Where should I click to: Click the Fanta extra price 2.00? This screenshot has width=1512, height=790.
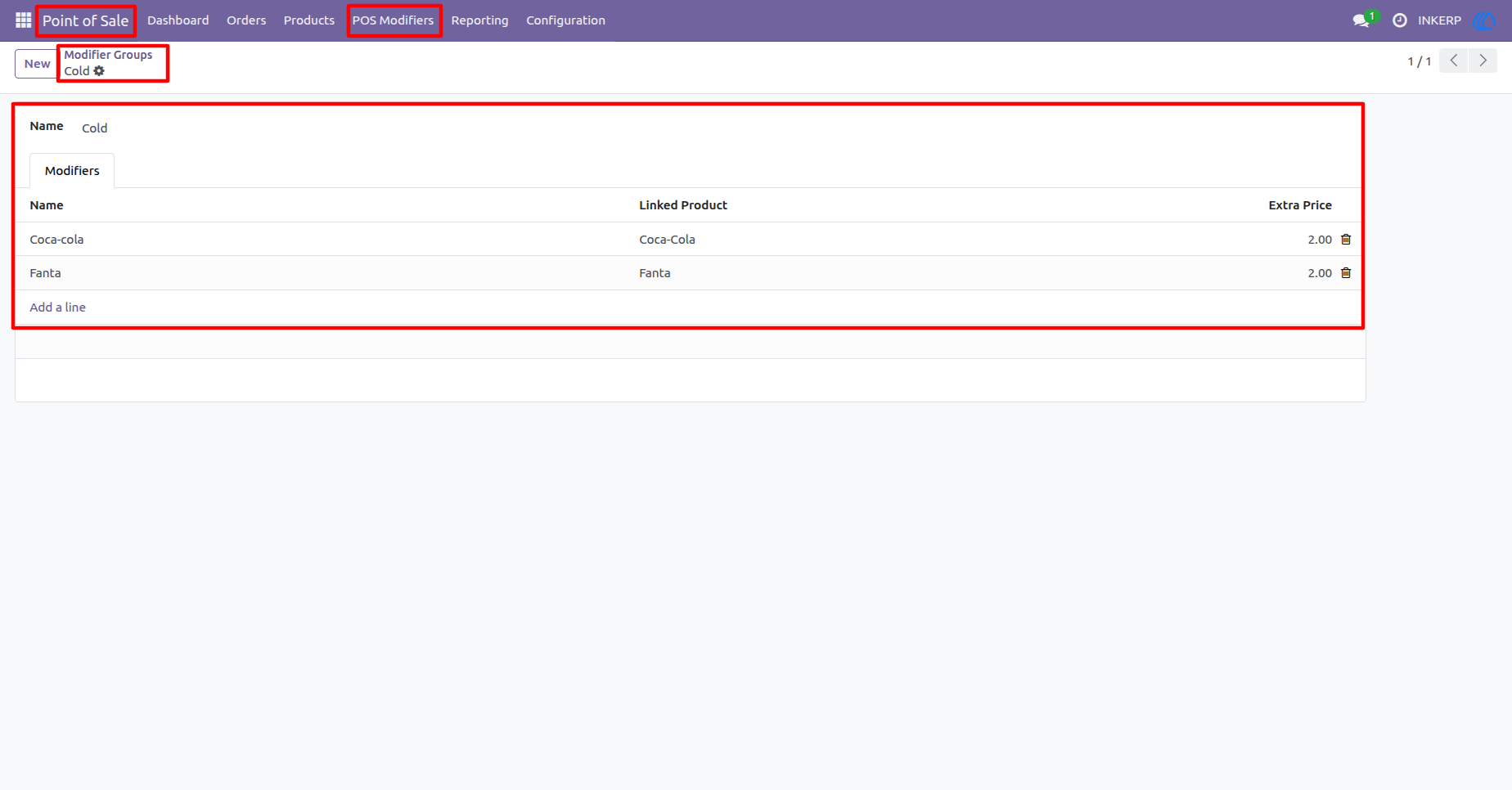click(x=1319, y=272)
